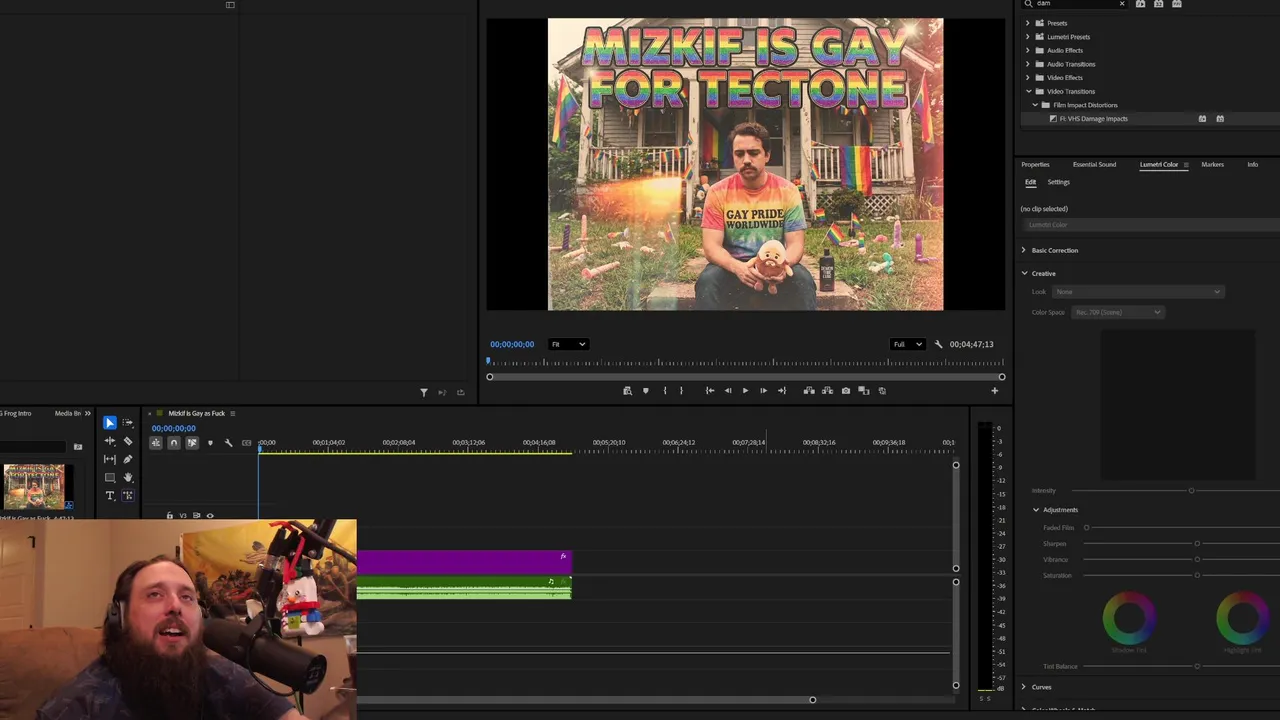1280x720 pixels.
Task: Expand the Presets folder
Action: pos(1027,23)
